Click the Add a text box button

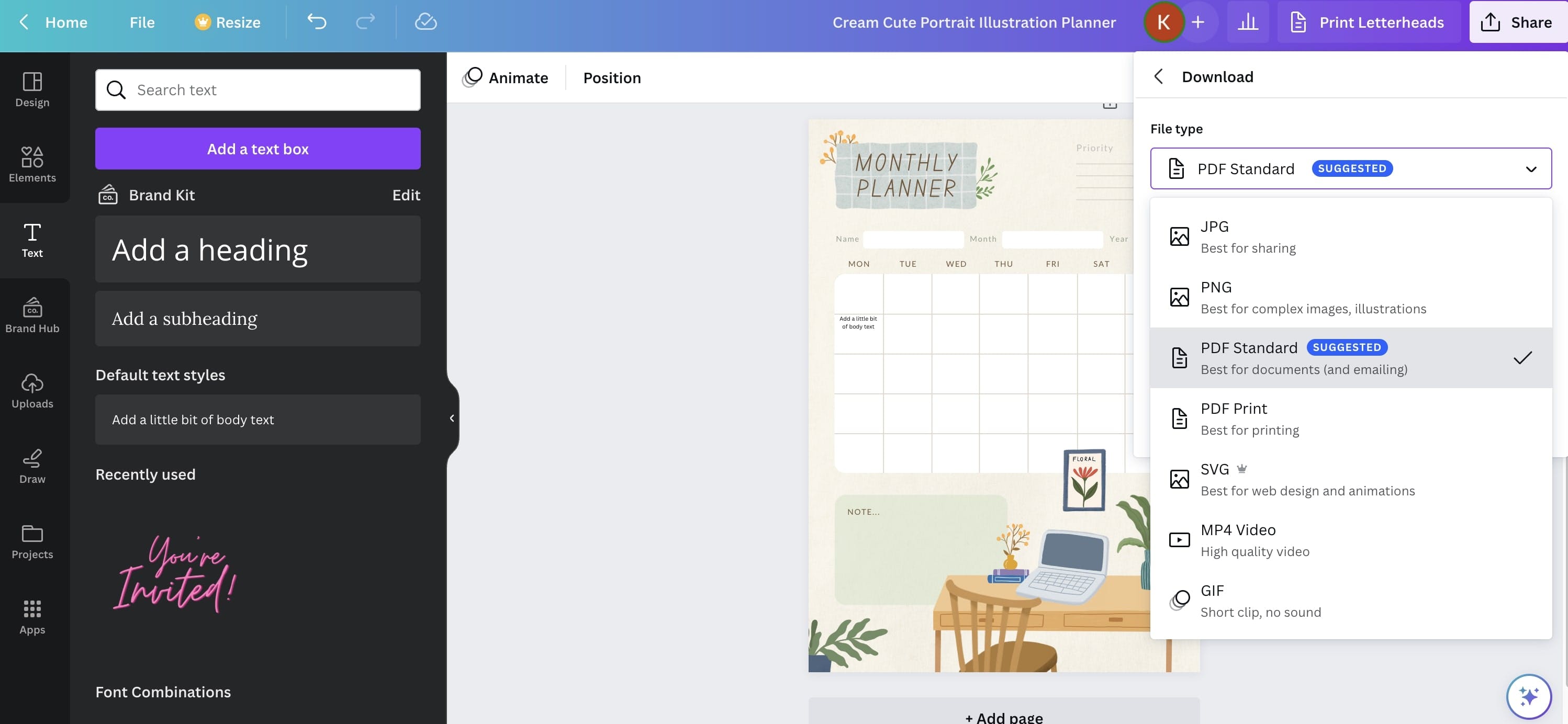pos(258,148)
